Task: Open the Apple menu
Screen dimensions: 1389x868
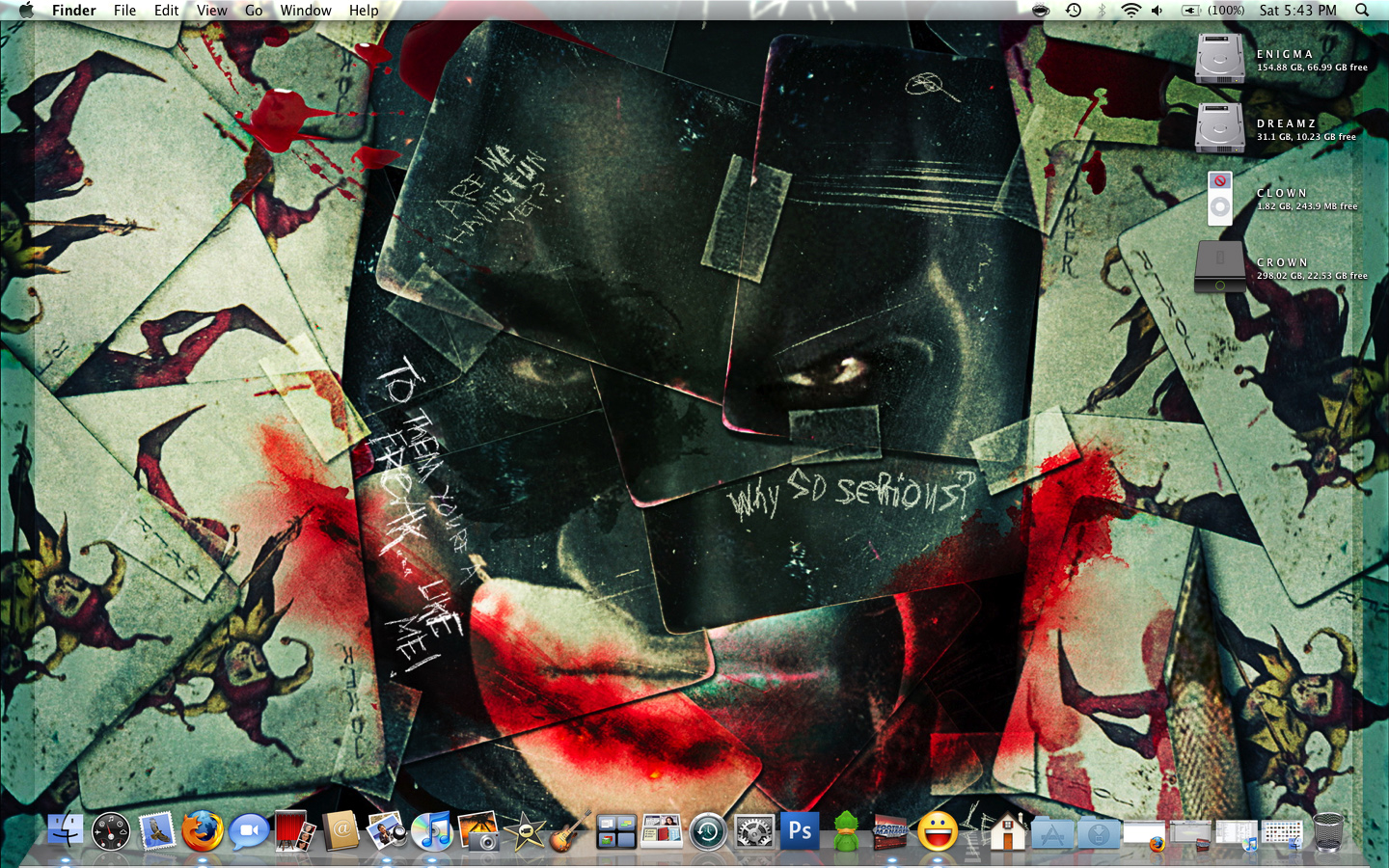Action: click(26, 10)
